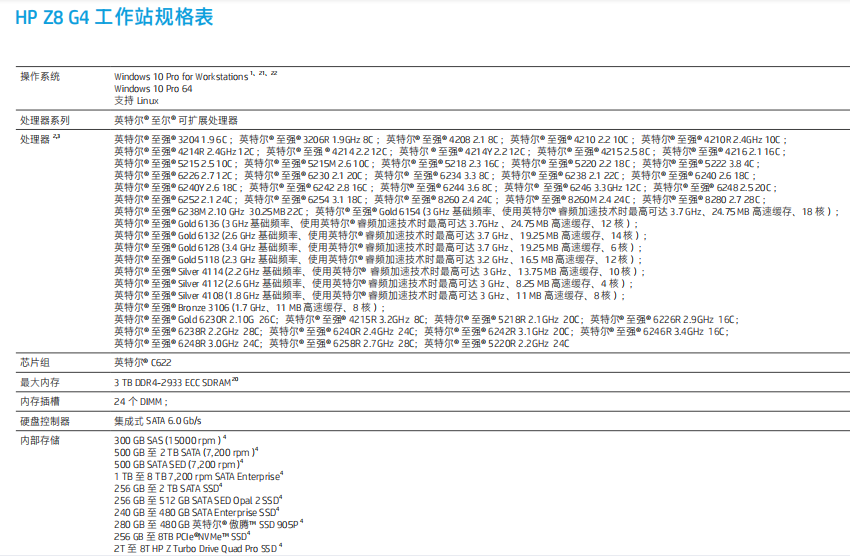Click the 'Gold 6154' processor description
Screen dimensions: 850x556
pos(578,211)
